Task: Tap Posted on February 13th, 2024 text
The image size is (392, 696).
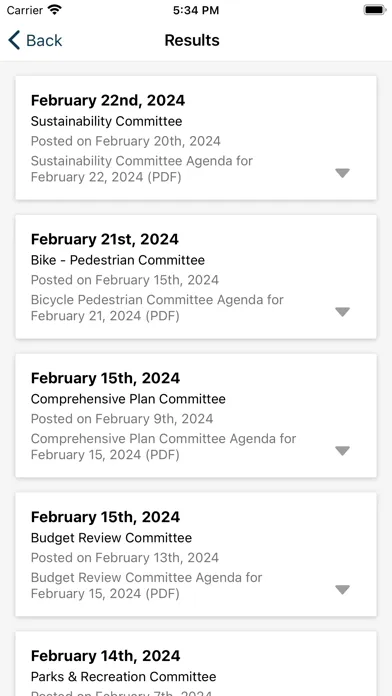Action: coord(125,558)
